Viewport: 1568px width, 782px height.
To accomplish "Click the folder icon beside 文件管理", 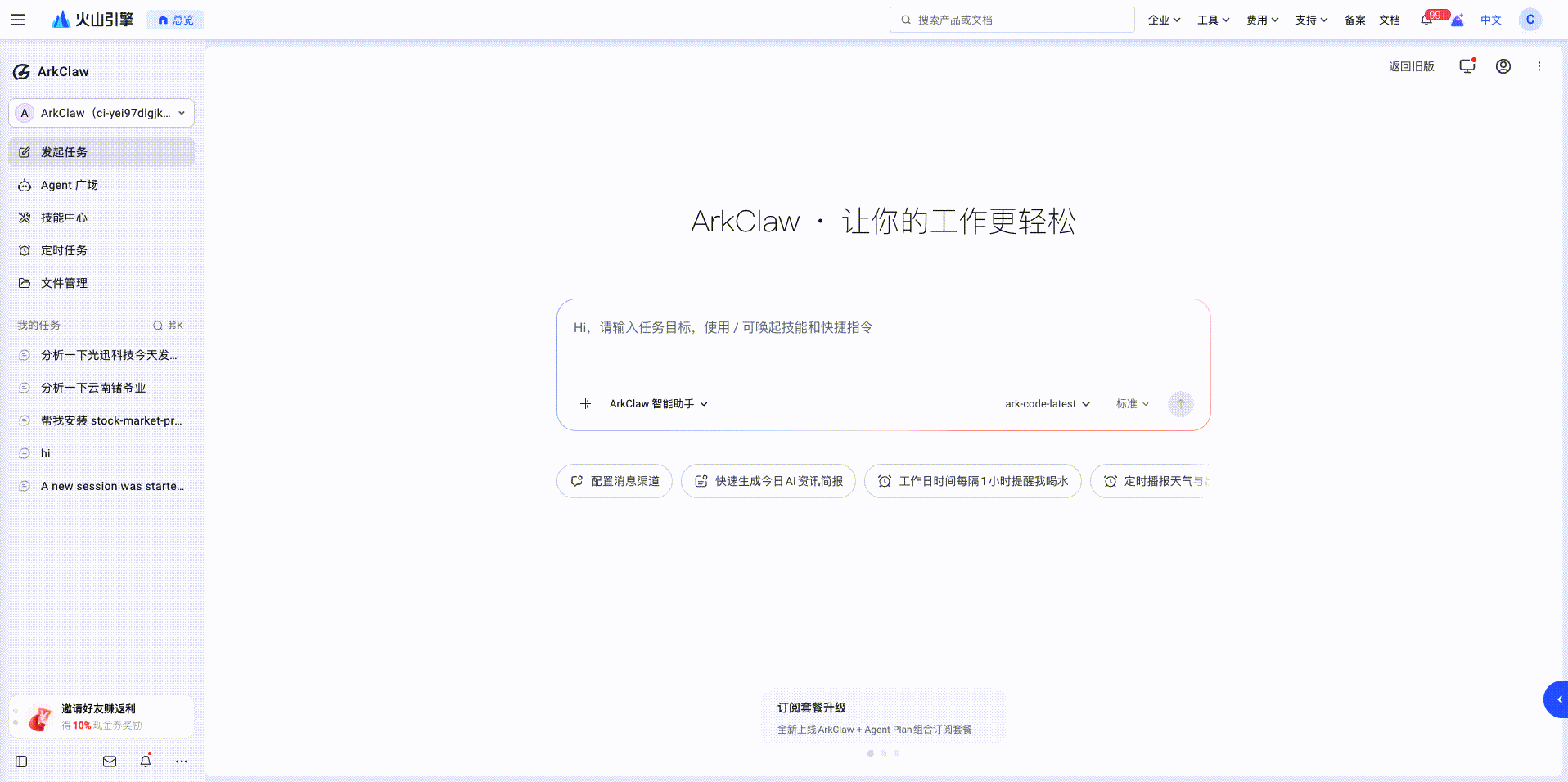I will coord(25,283).
